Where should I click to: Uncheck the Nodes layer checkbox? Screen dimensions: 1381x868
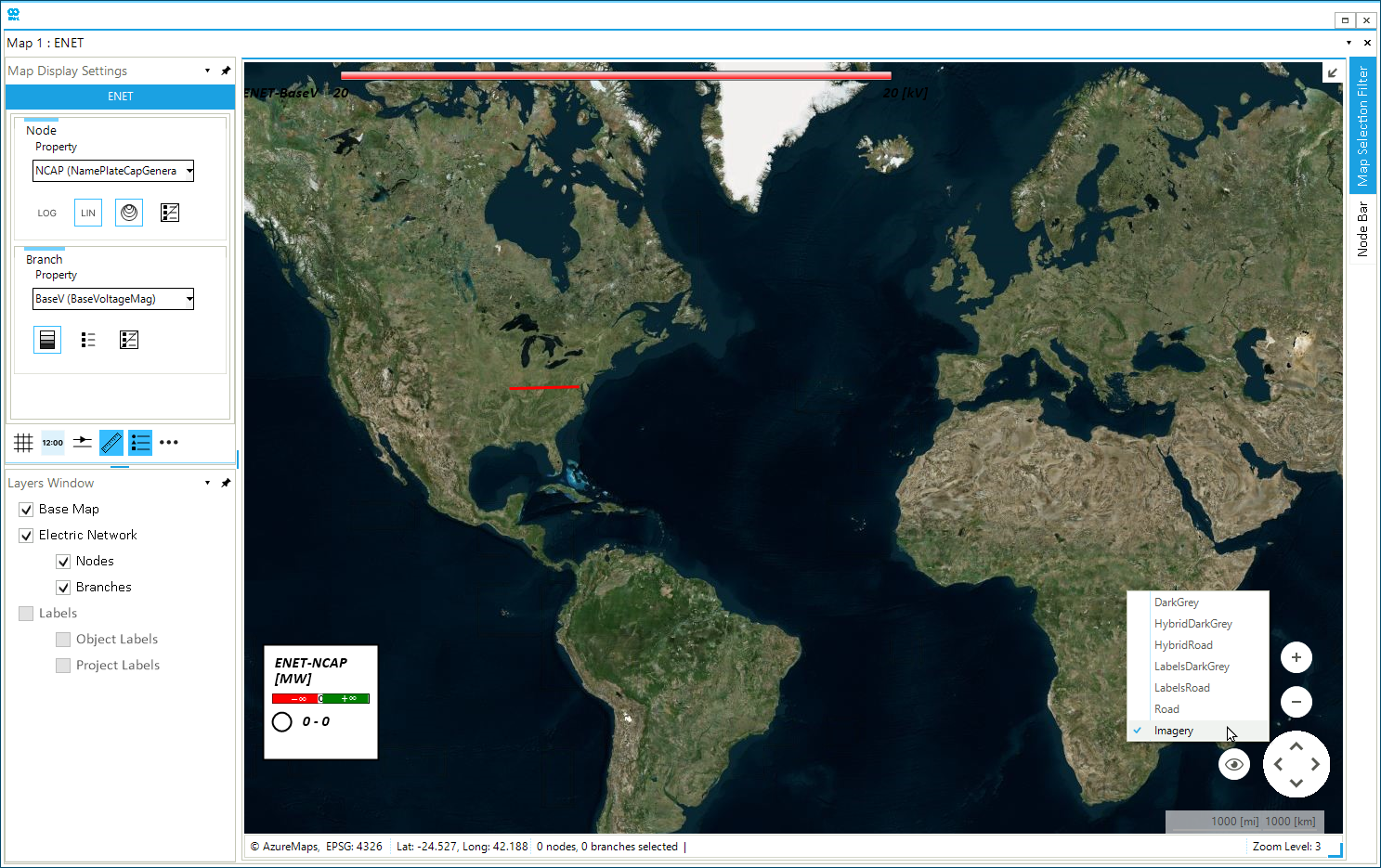[x=63, y=562]
